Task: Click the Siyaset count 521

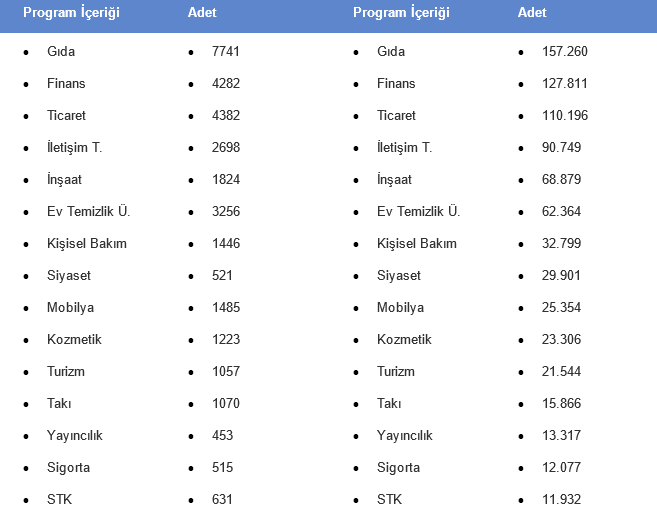Action: pos(222,275)
